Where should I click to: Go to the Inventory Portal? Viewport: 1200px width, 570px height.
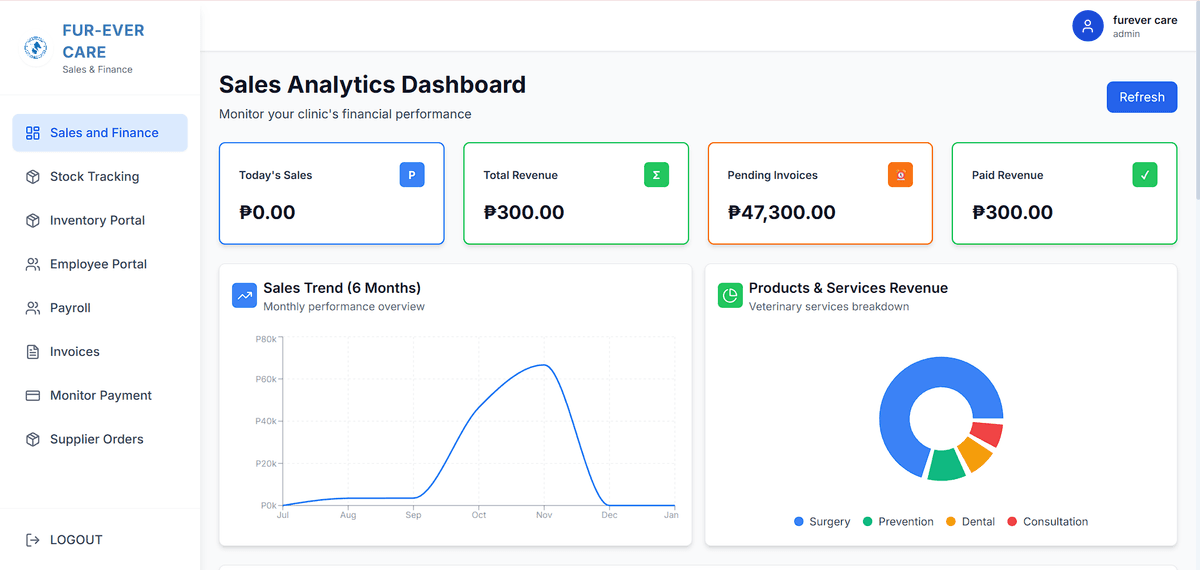97,221
